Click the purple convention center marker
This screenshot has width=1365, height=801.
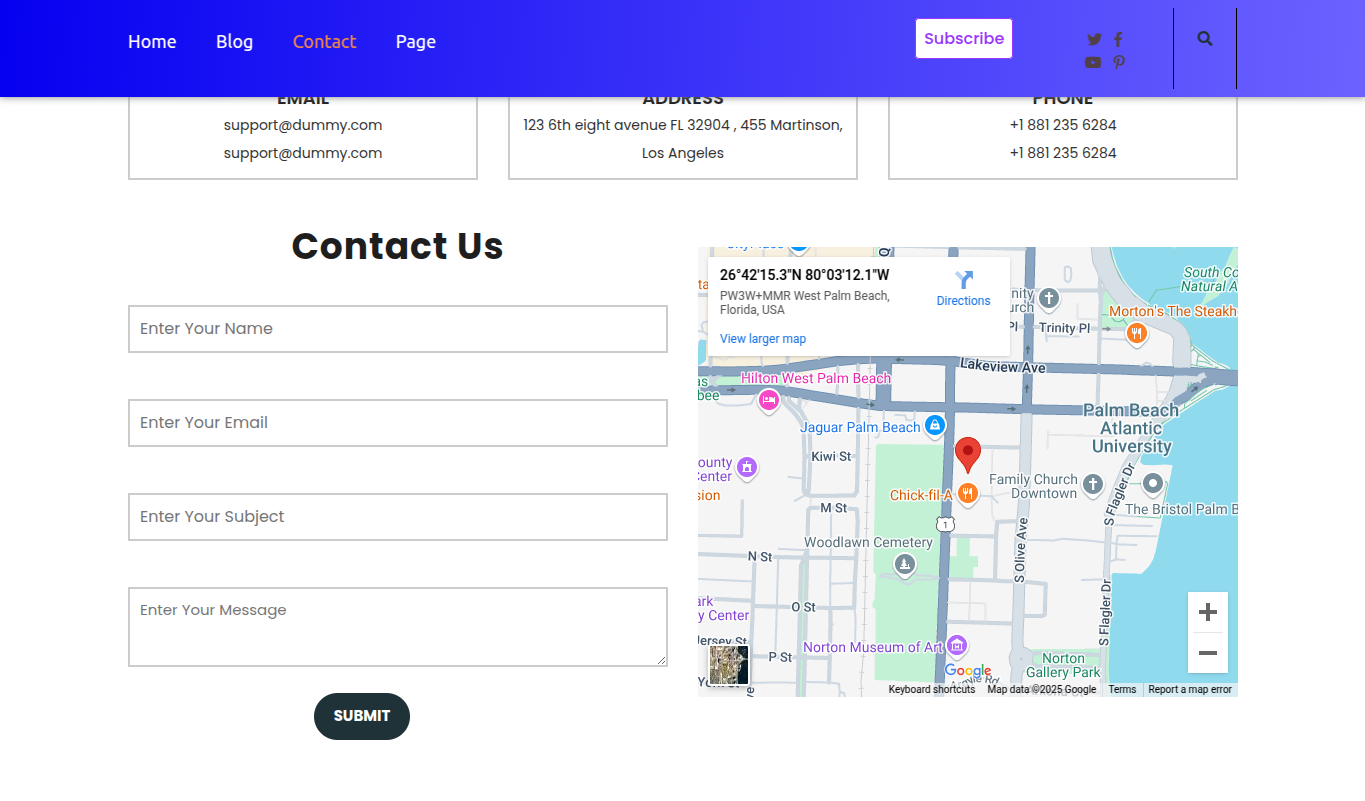pyautogui.click(x=746, y=467)
